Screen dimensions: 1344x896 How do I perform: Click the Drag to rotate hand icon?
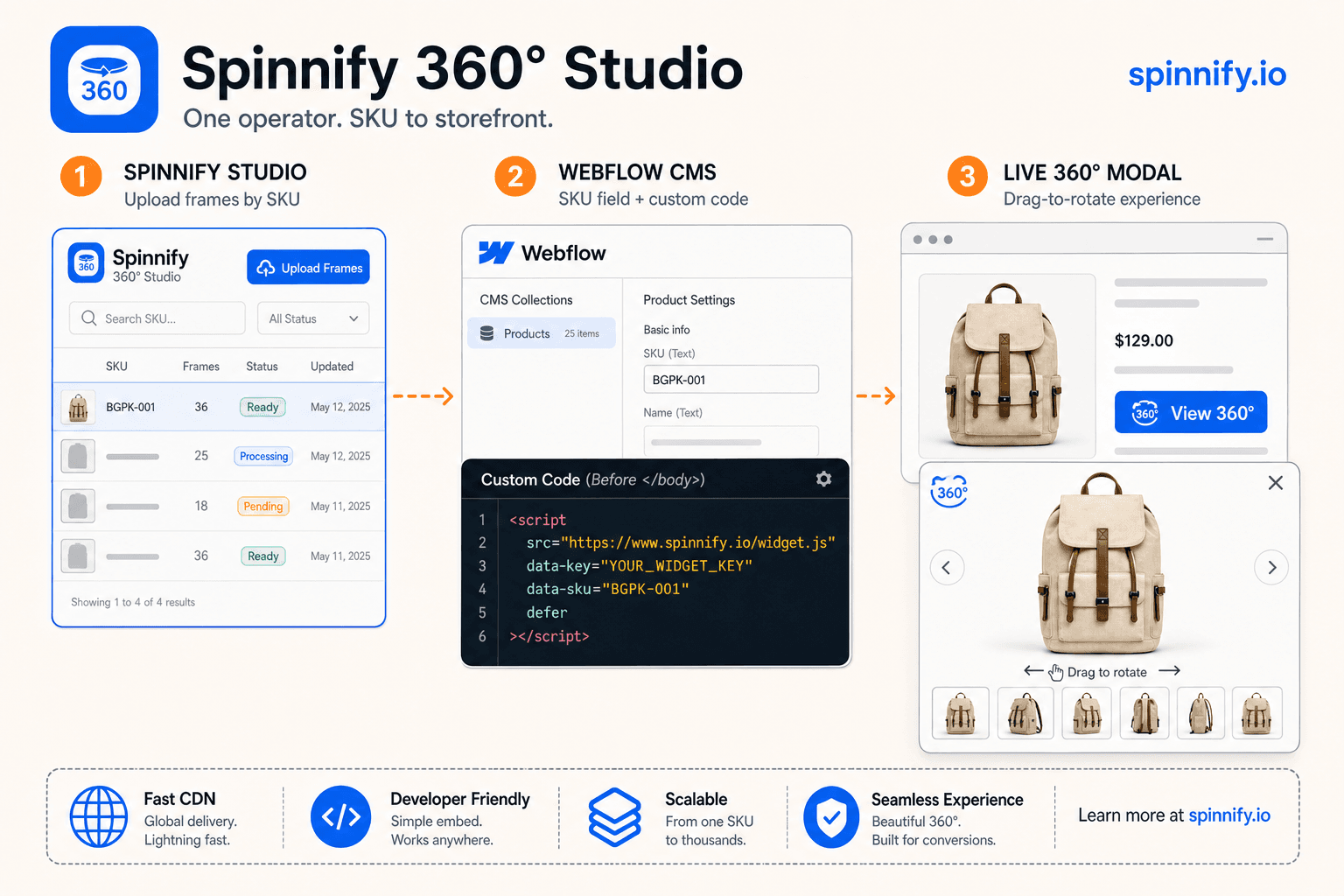[1056, 672]
